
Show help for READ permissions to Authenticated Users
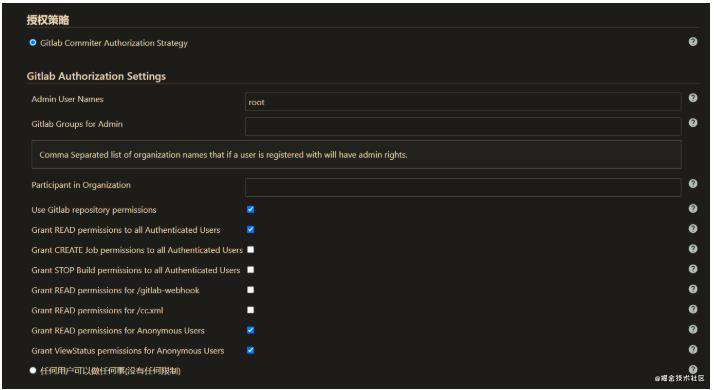[x=693, y=228]
